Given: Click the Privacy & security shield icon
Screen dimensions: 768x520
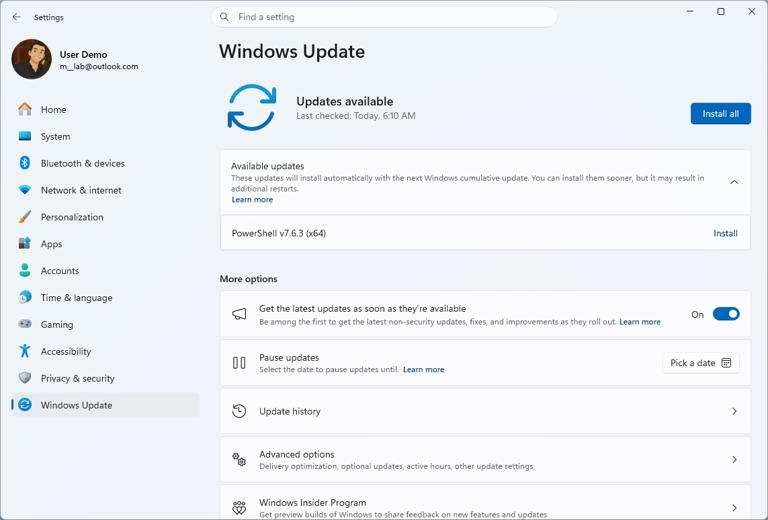Looking at the screenshot, I should point(24,378).
